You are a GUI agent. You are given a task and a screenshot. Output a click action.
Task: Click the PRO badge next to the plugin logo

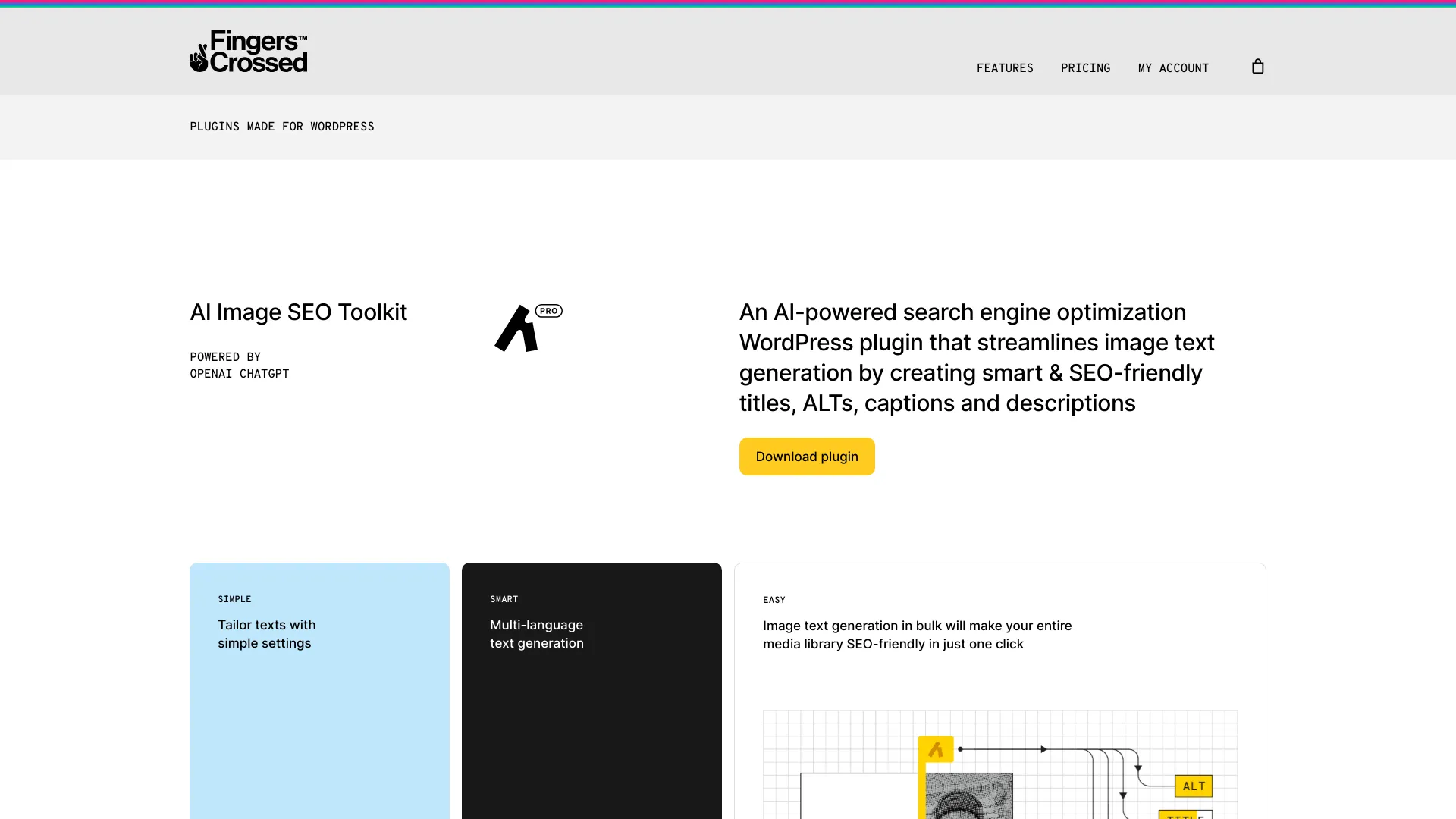point(548,310)
